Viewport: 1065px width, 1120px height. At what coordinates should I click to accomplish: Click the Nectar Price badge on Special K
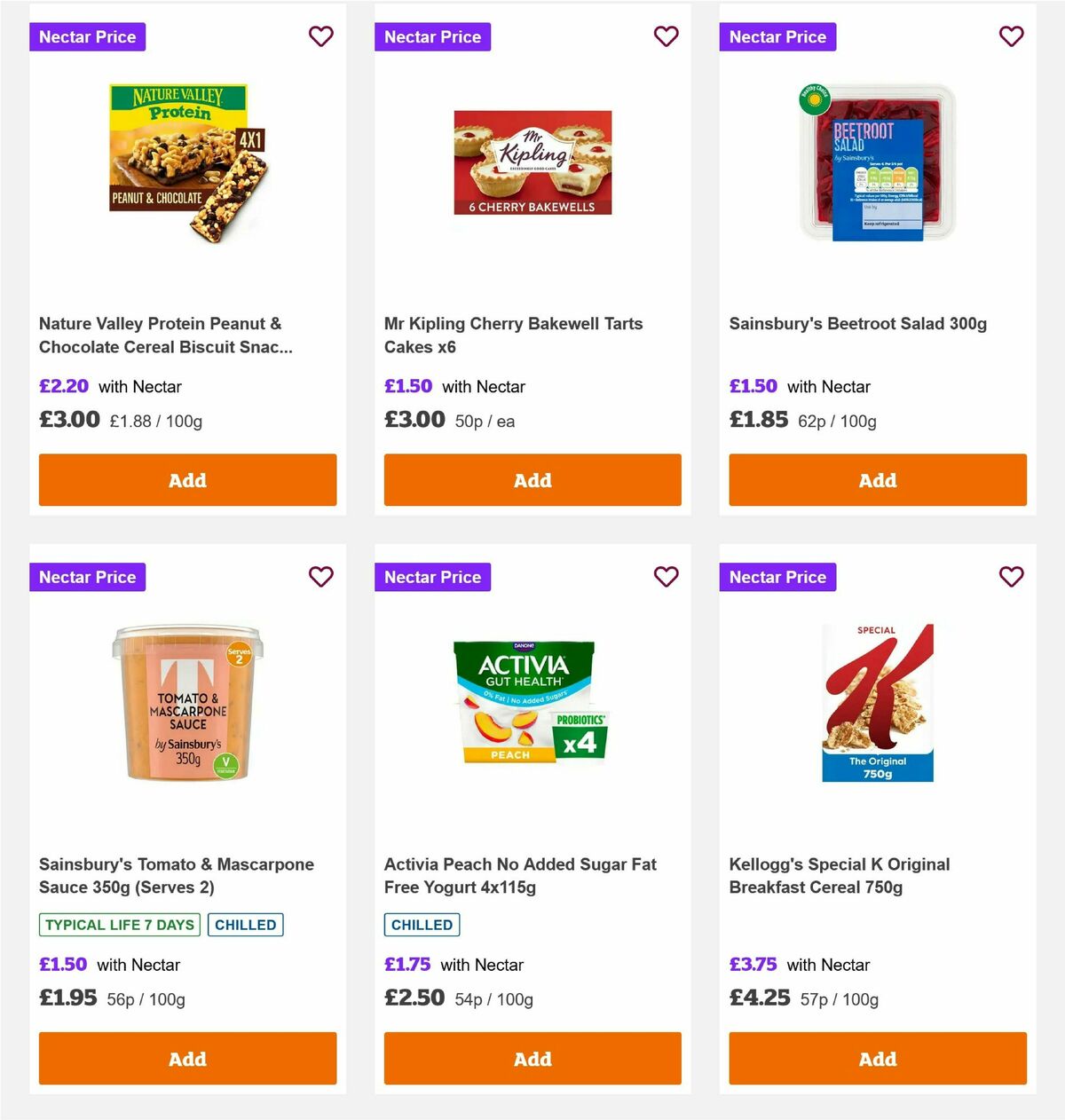(x=777, y=577)
